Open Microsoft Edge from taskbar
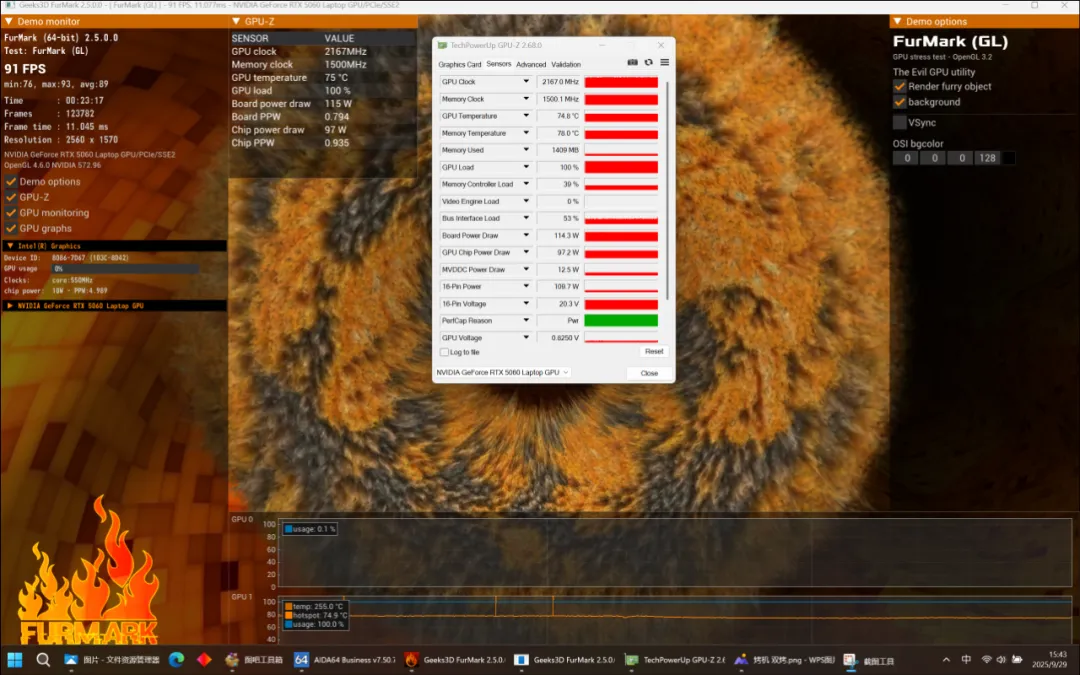1080x675 pixels. point(176,659)
